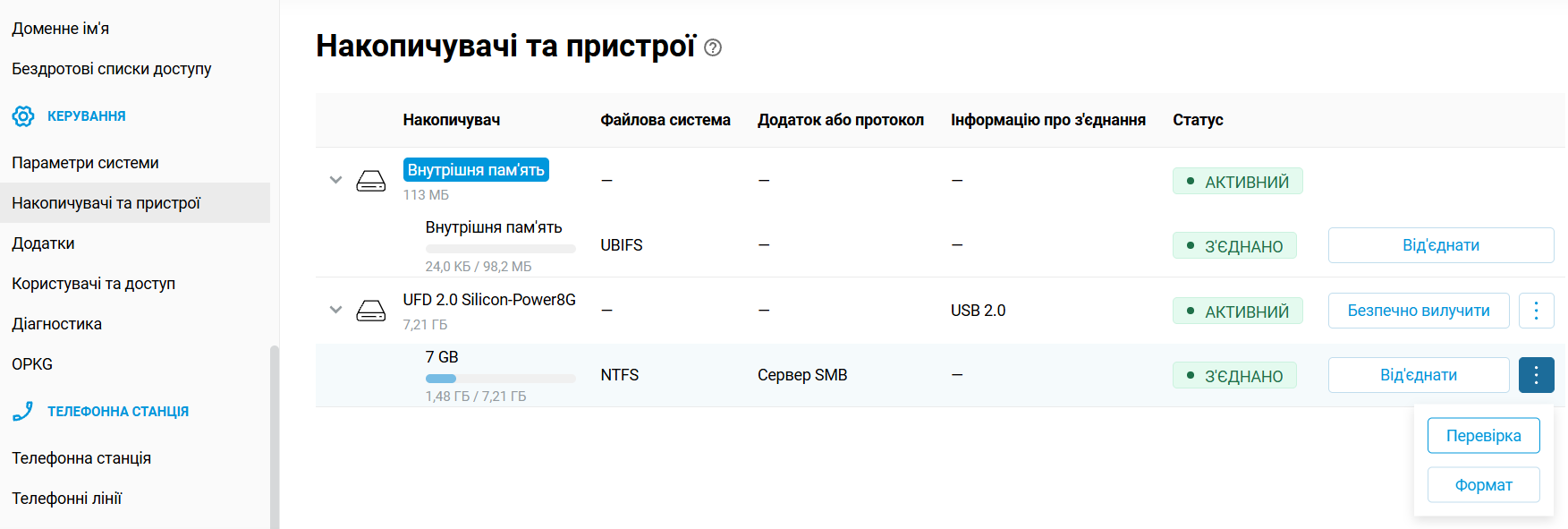Click the Інформацію про з'єднання column header
The image size is (1568, 529).
click(1048, 120)
